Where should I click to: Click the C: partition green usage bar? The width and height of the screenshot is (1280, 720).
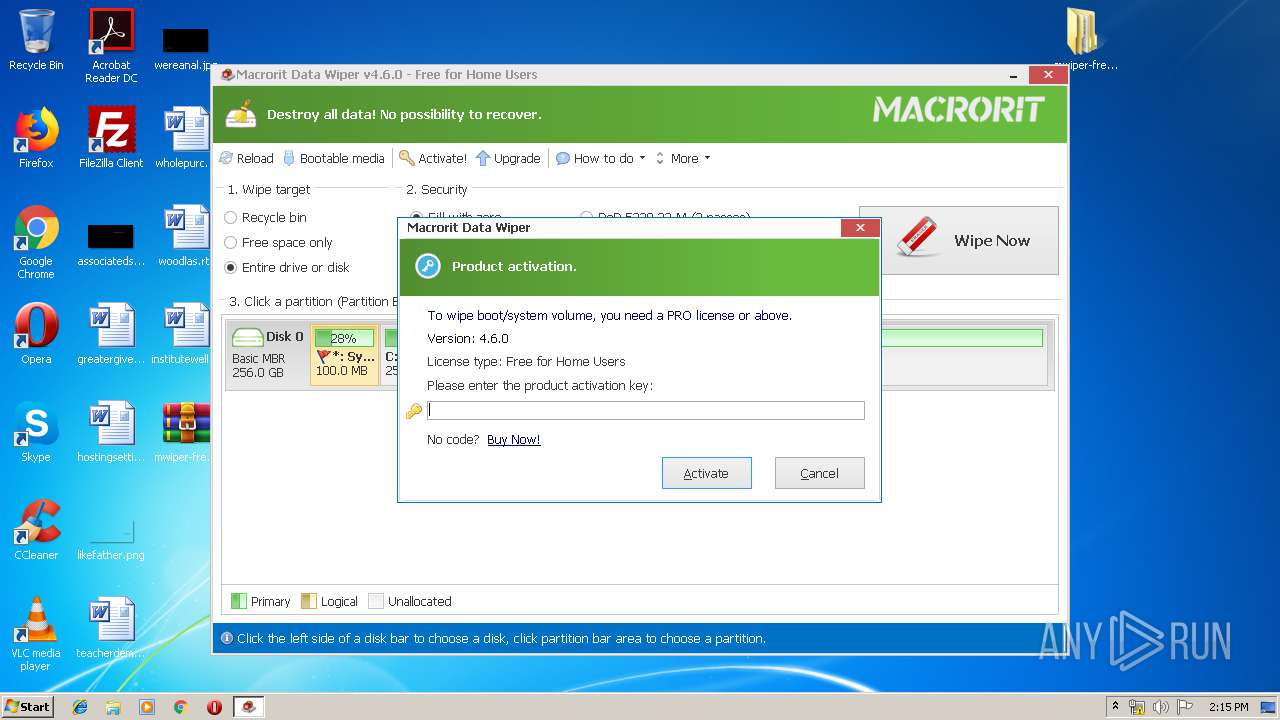click(x=391, y=338)
